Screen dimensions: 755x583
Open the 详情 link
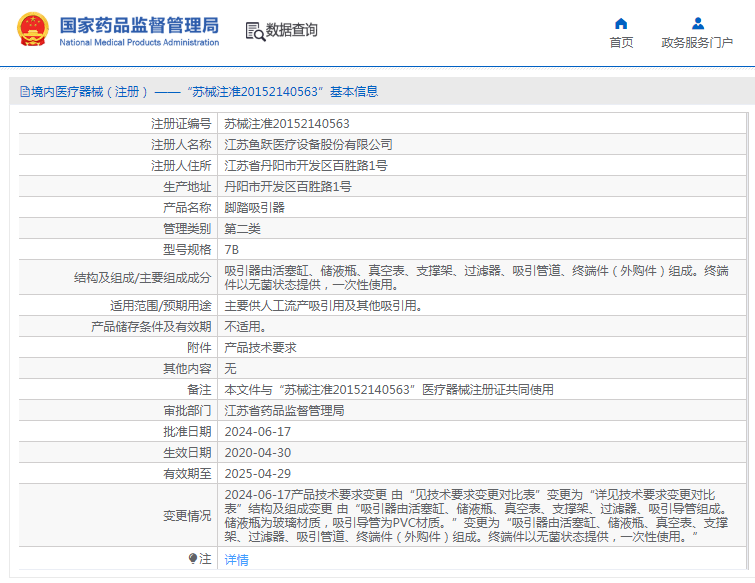(236, 559)
